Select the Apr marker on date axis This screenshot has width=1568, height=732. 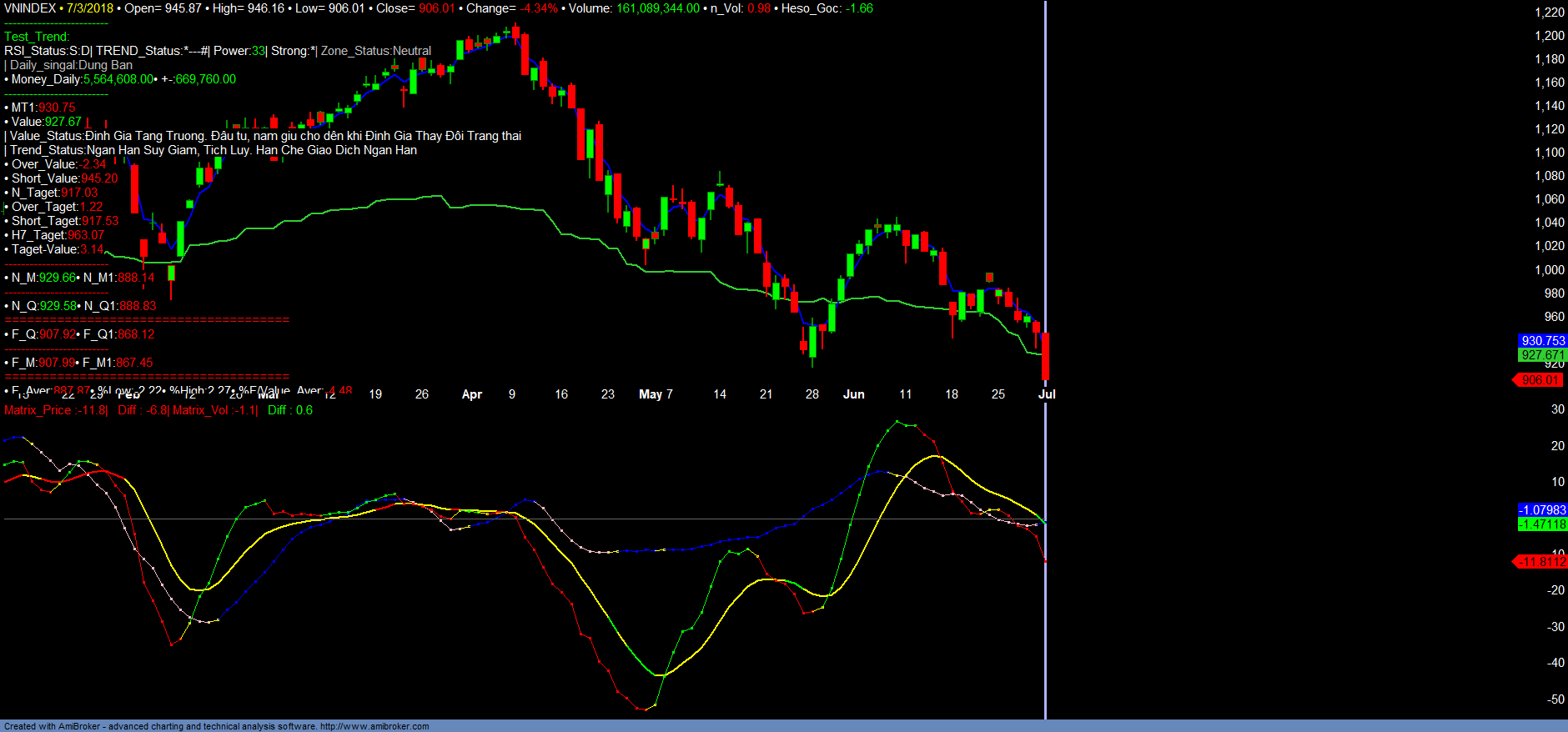point(471,394)
